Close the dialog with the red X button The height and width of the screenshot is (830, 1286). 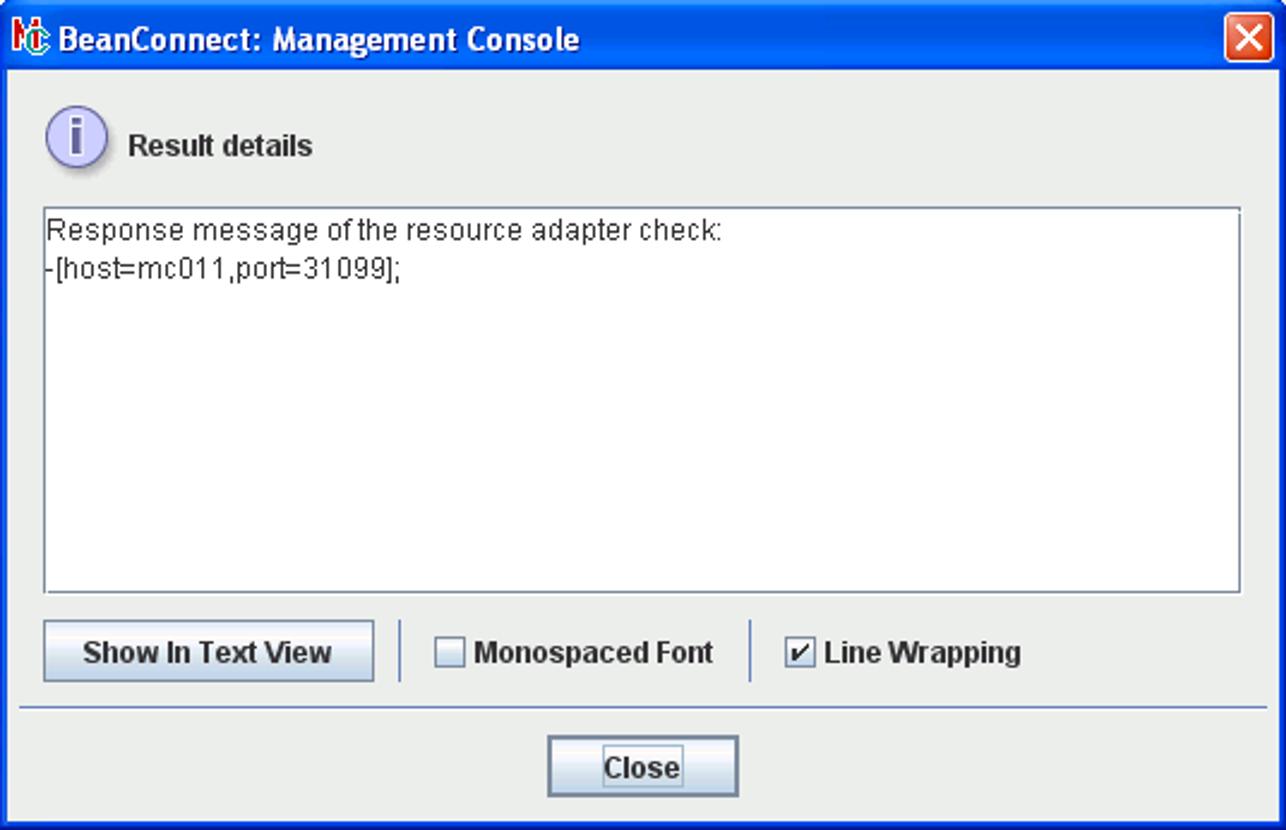point(1248,38)
